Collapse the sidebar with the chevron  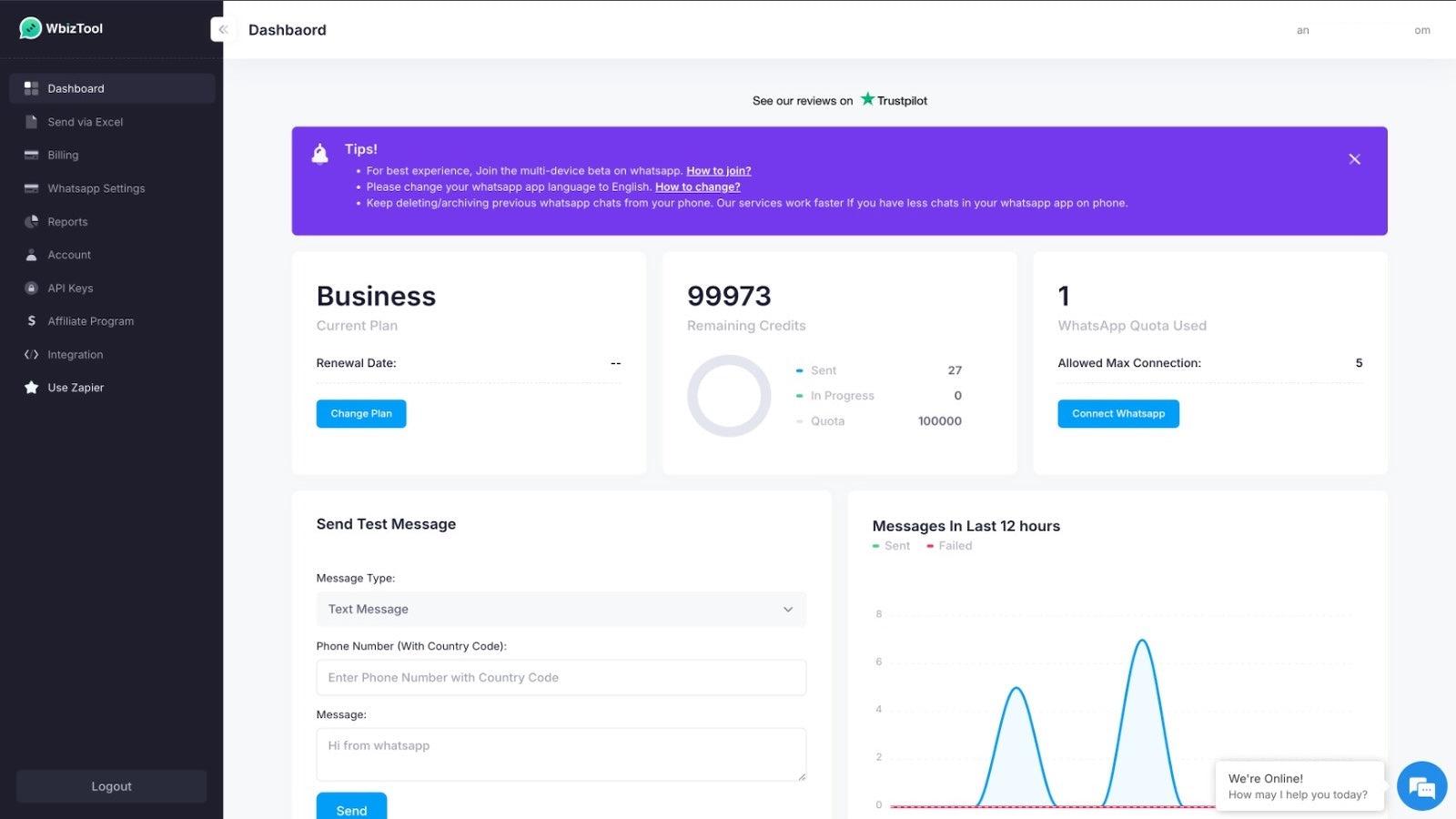click(223, 29)
